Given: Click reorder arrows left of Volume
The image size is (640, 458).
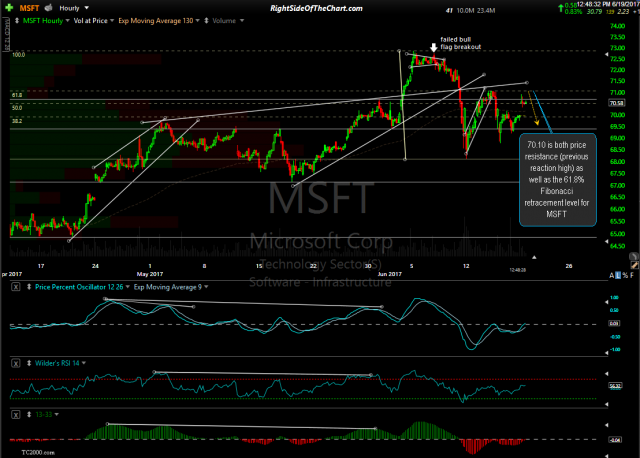Looking at the screenshot, I should pos(206,20).
